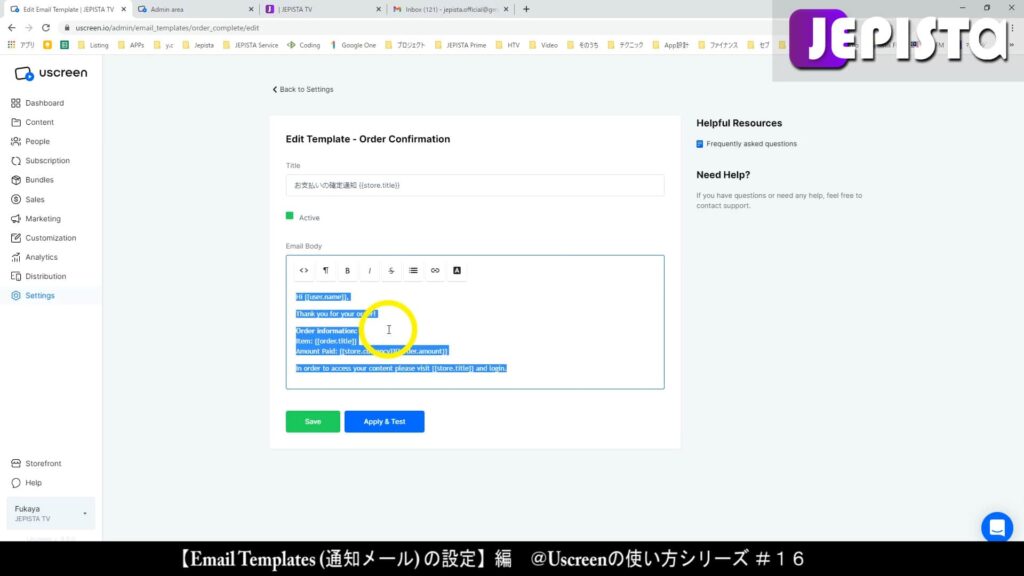Screen dimensions: 1024x576
Task: Click the Settings gear icon in sidebar
Action: click(x=16, y=296)
